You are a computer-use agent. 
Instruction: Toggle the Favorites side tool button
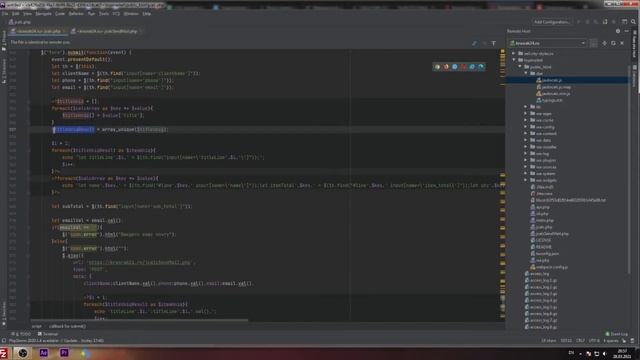click(x=4, y=314)
